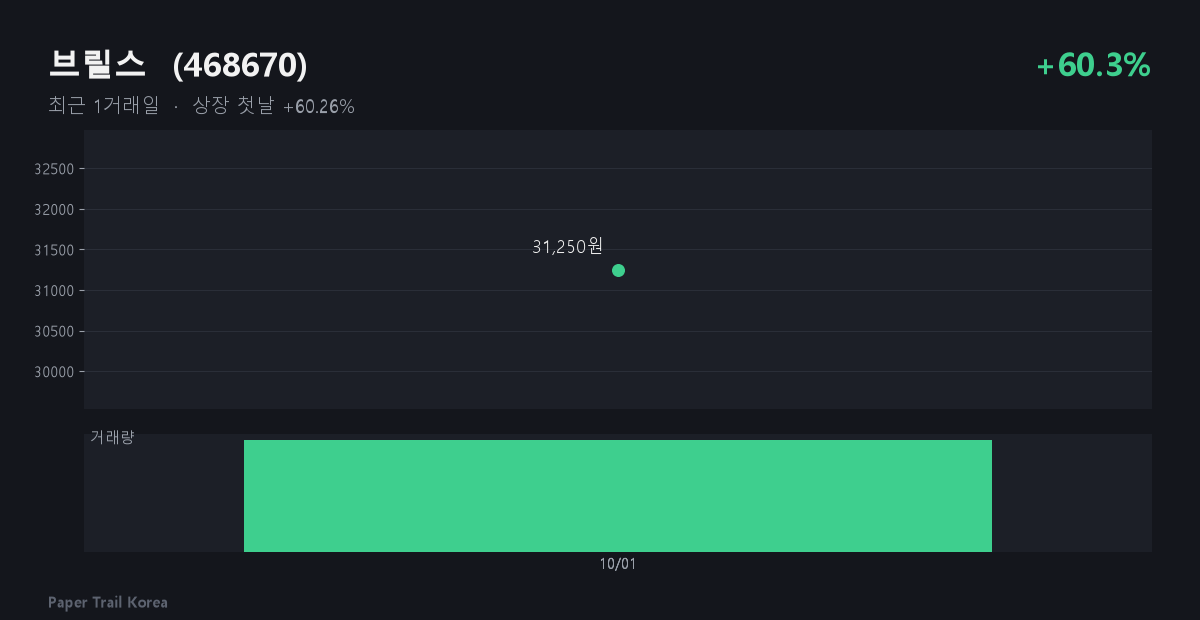The image size is (1200, 620).
Task: Click the 10/01 date label
Action: click(618, 564)
